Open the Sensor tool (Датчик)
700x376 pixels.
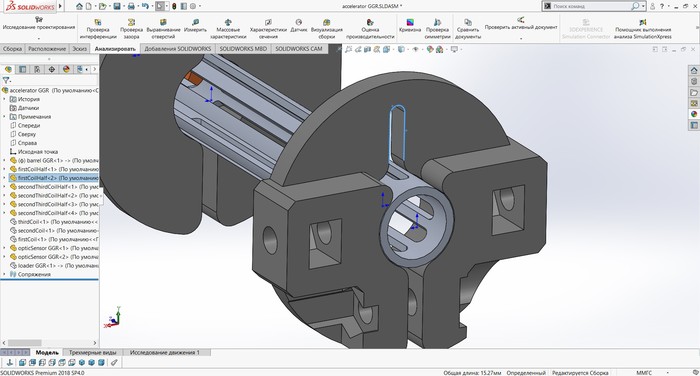[299, 26]
